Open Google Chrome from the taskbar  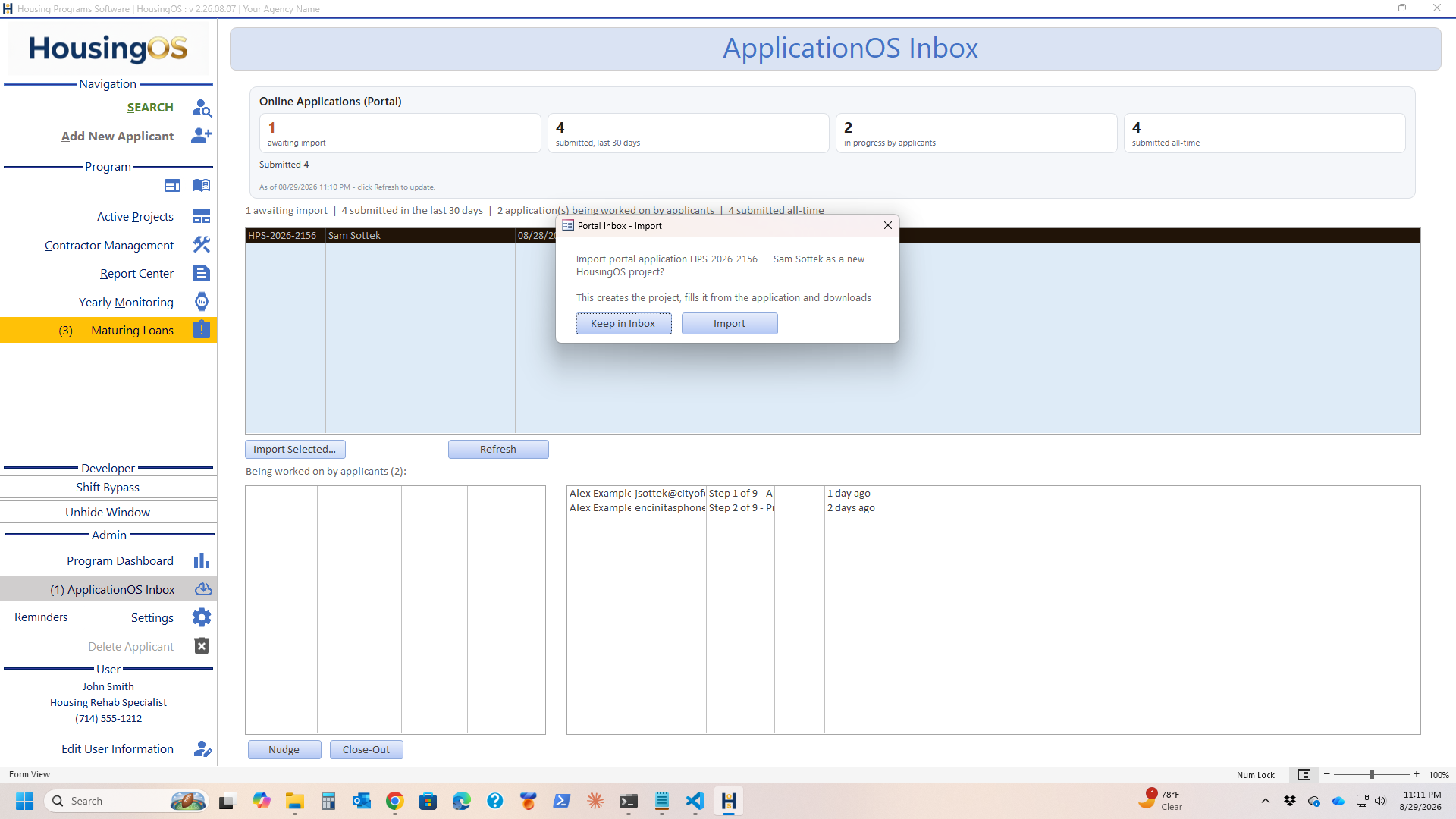(x=394, y=801)
